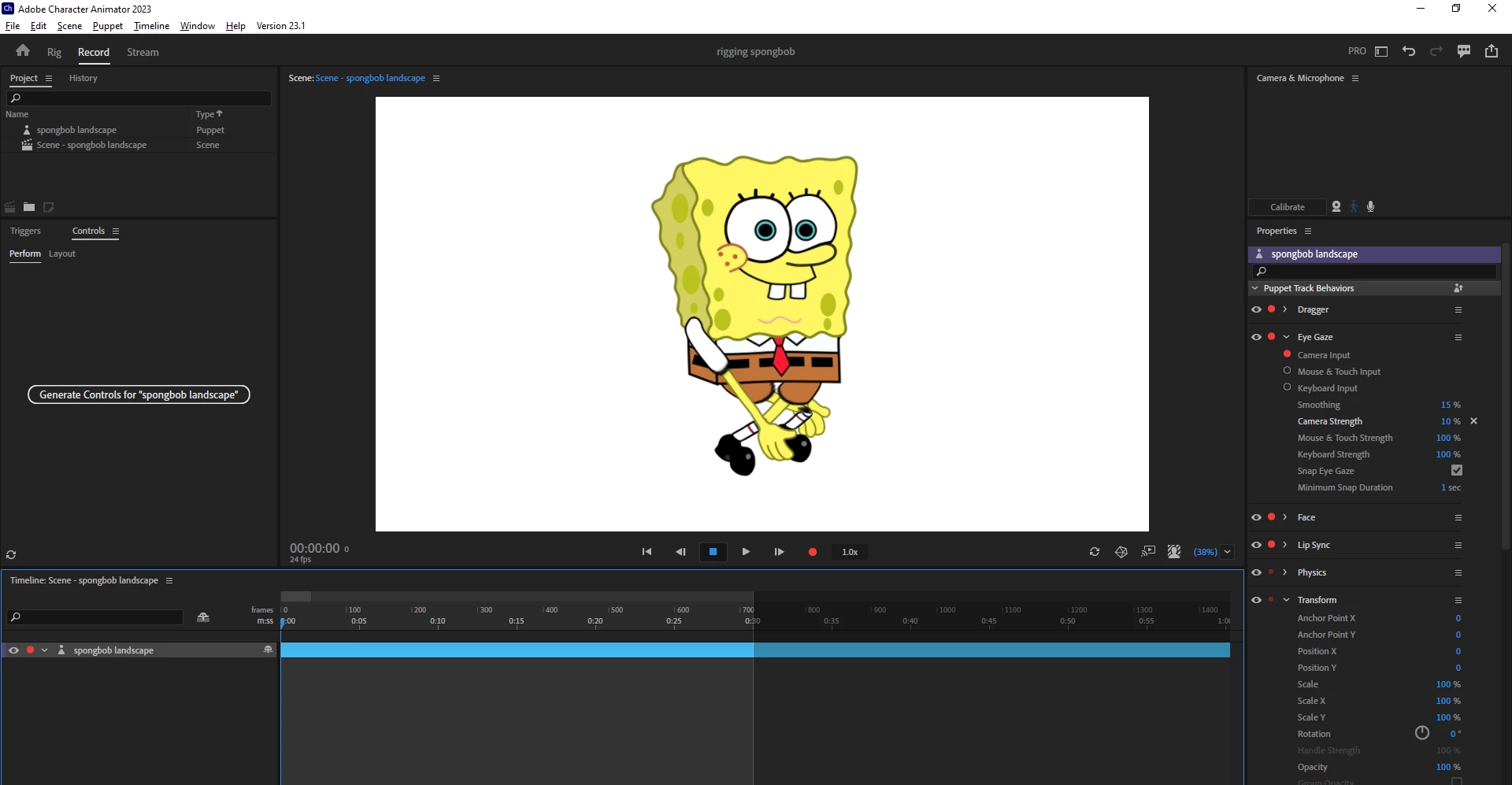Open the Dragger behavior menu icon
This screenshot has height=785, width=1512.
(1458, 309)
